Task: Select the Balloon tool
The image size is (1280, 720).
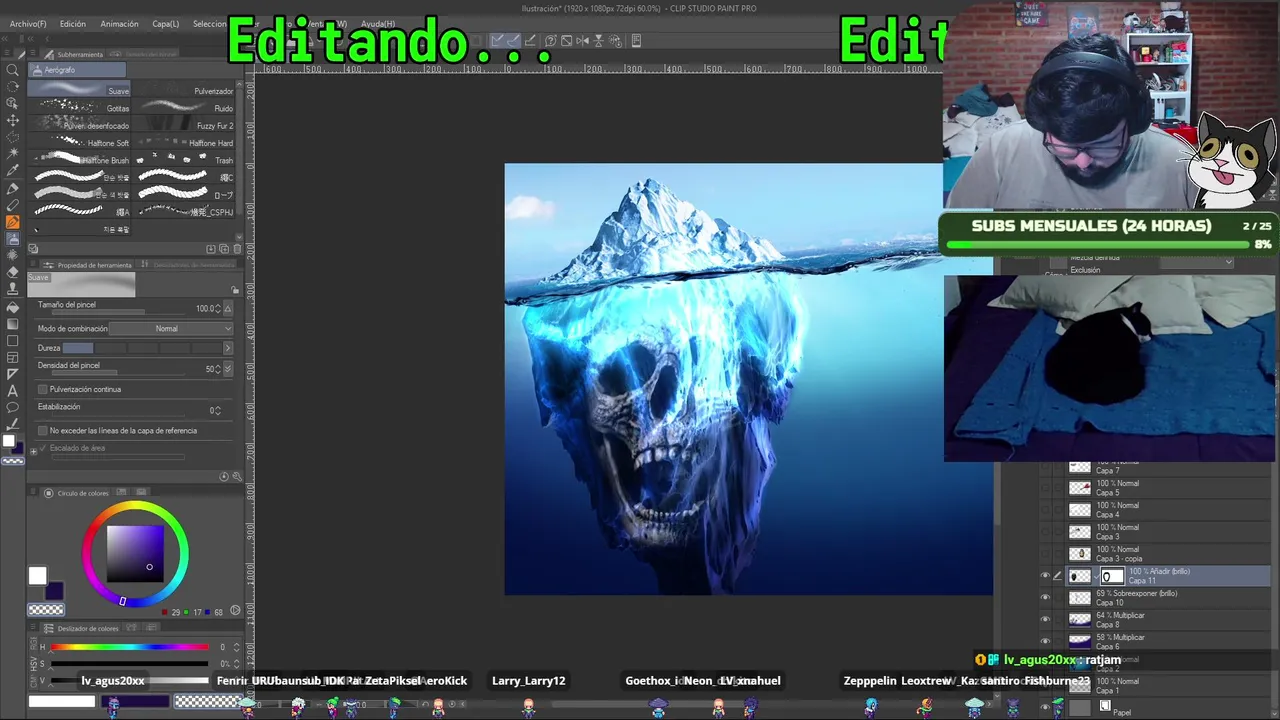Action: [x=13, y=408]
